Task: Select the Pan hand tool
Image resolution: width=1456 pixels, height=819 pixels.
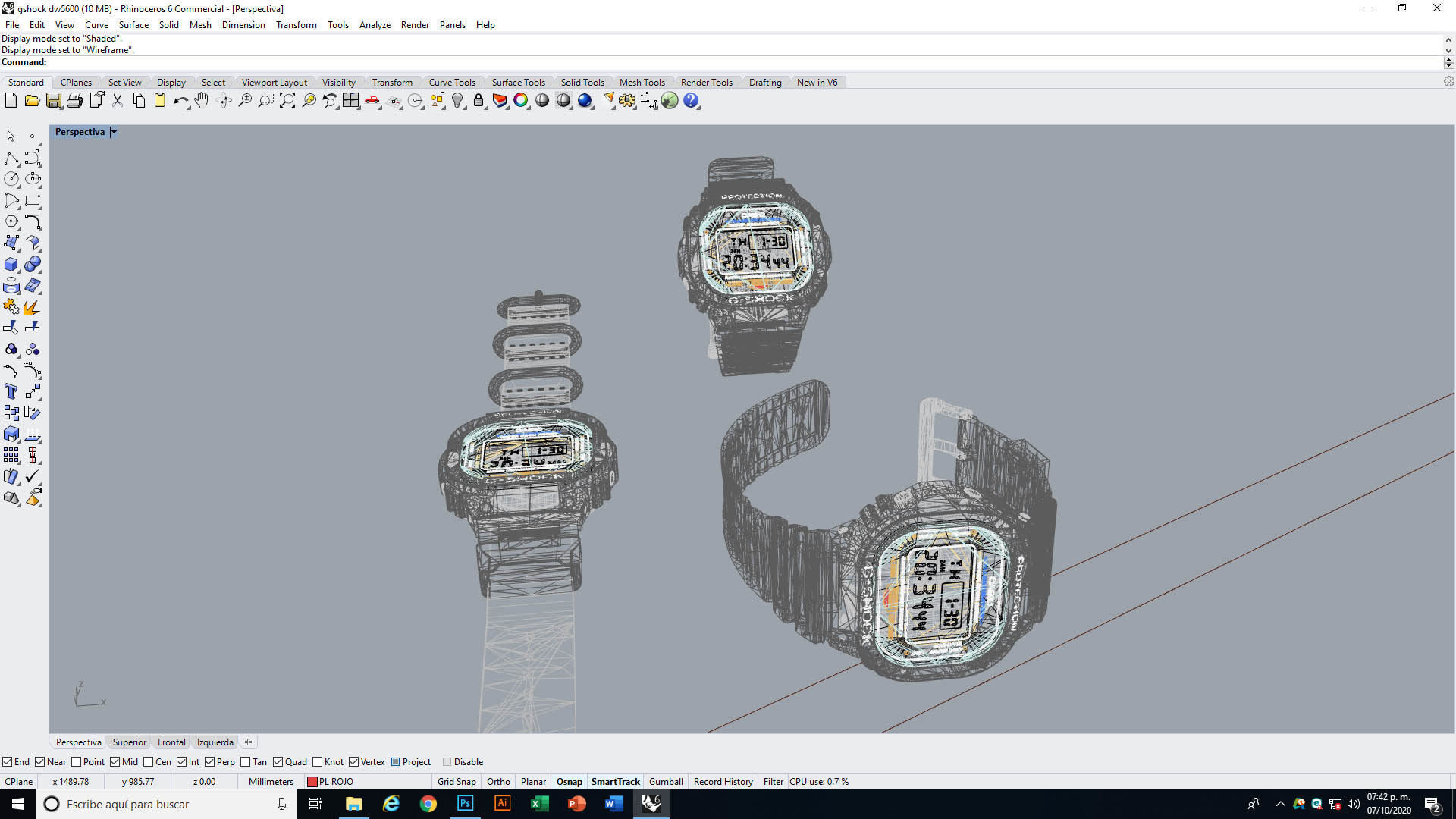Action: [201, 100]
